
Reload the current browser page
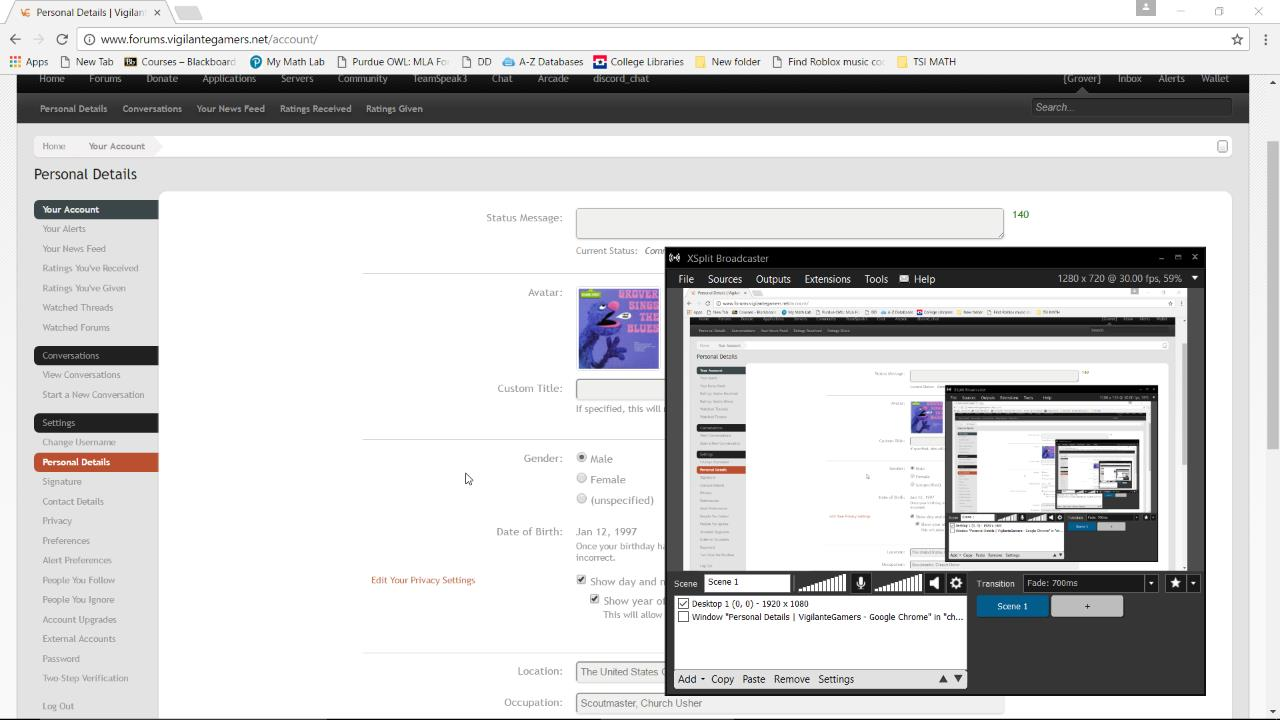pos(62,39)
